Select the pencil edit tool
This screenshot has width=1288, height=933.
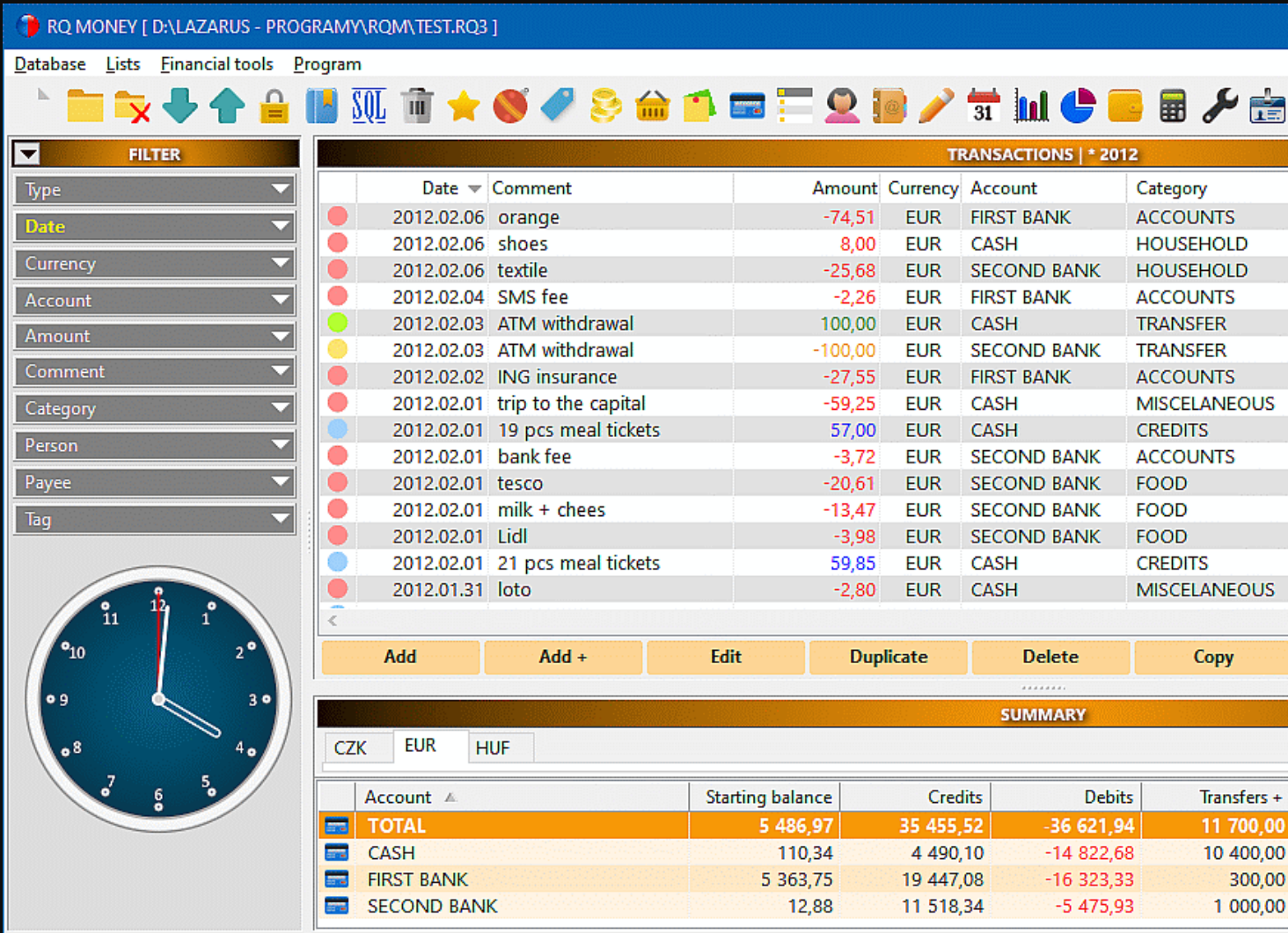(935, 106)
